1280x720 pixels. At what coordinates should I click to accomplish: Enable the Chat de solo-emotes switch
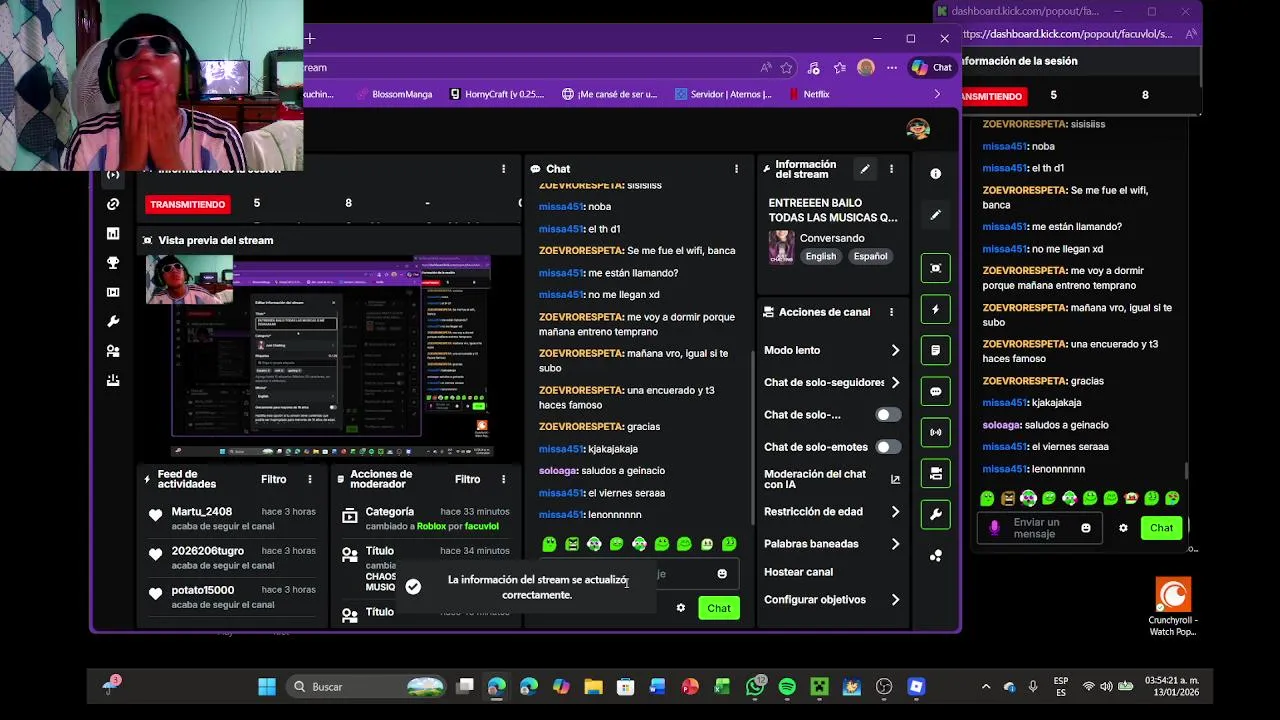coord(887,447)
